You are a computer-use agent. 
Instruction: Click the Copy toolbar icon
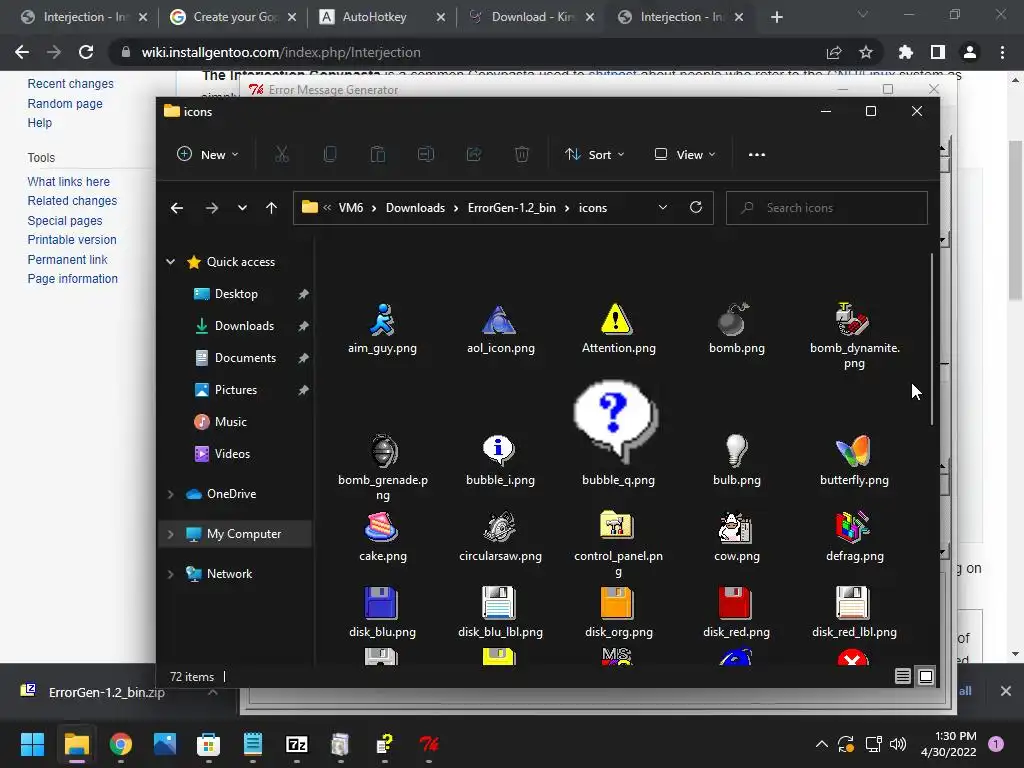[330, 154]
